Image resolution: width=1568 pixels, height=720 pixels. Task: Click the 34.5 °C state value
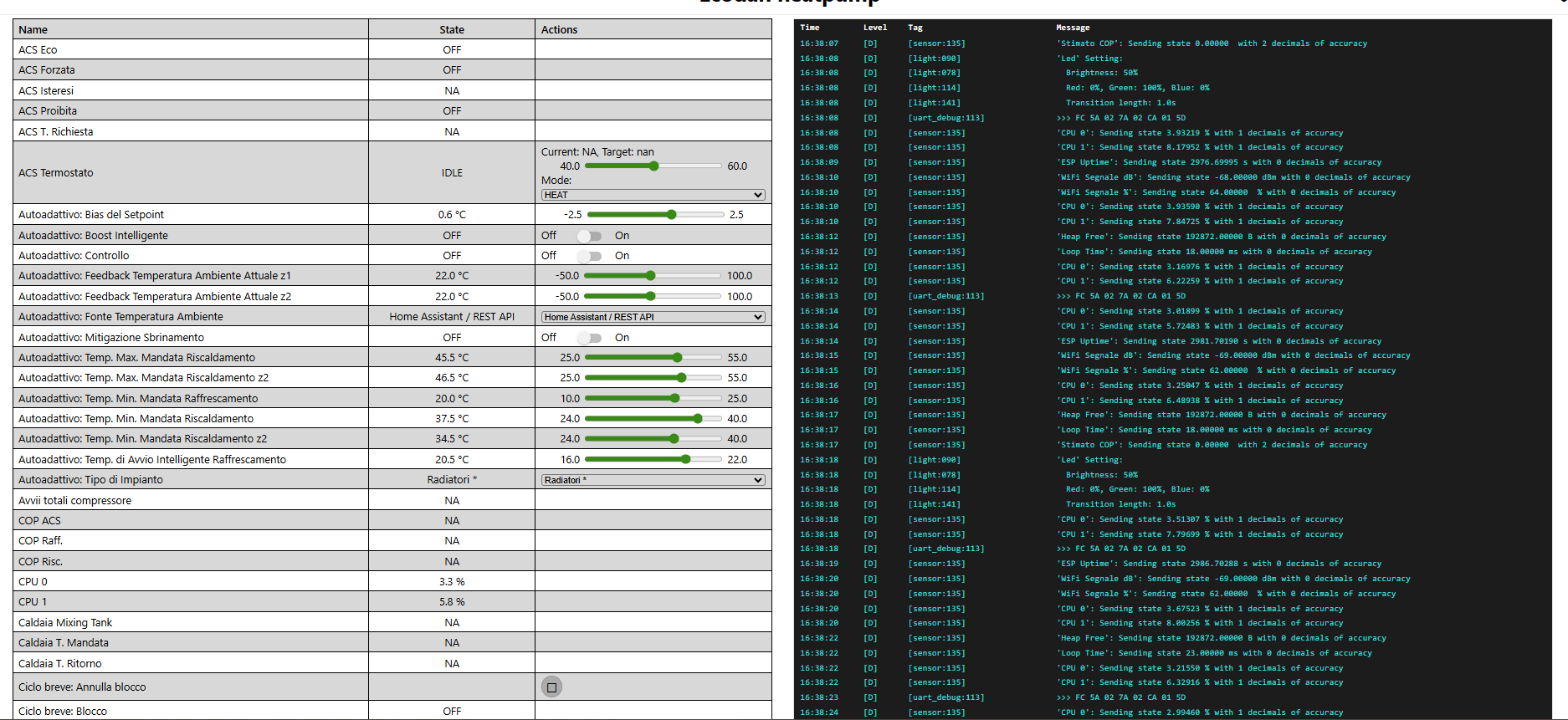click(452, 439)
